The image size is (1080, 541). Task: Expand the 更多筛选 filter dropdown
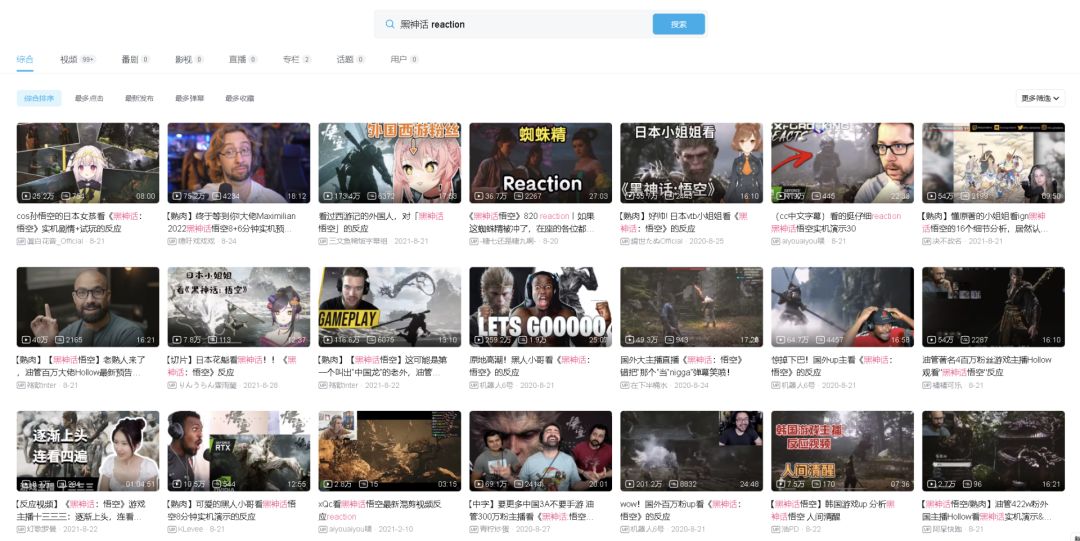pos(1040,99)
